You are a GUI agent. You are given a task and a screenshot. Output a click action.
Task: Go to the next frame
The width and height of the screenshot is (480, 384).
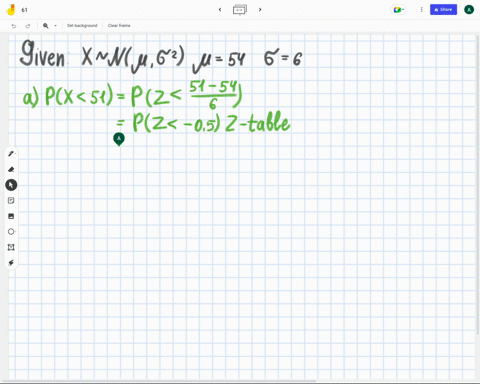(260, 10)
